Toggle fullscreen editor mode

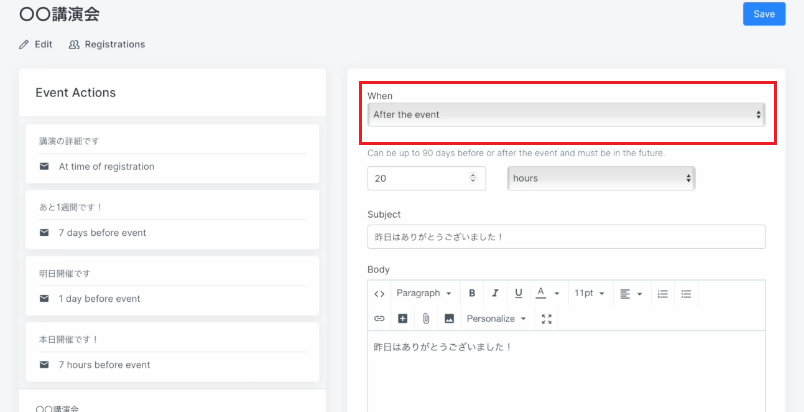547,319
